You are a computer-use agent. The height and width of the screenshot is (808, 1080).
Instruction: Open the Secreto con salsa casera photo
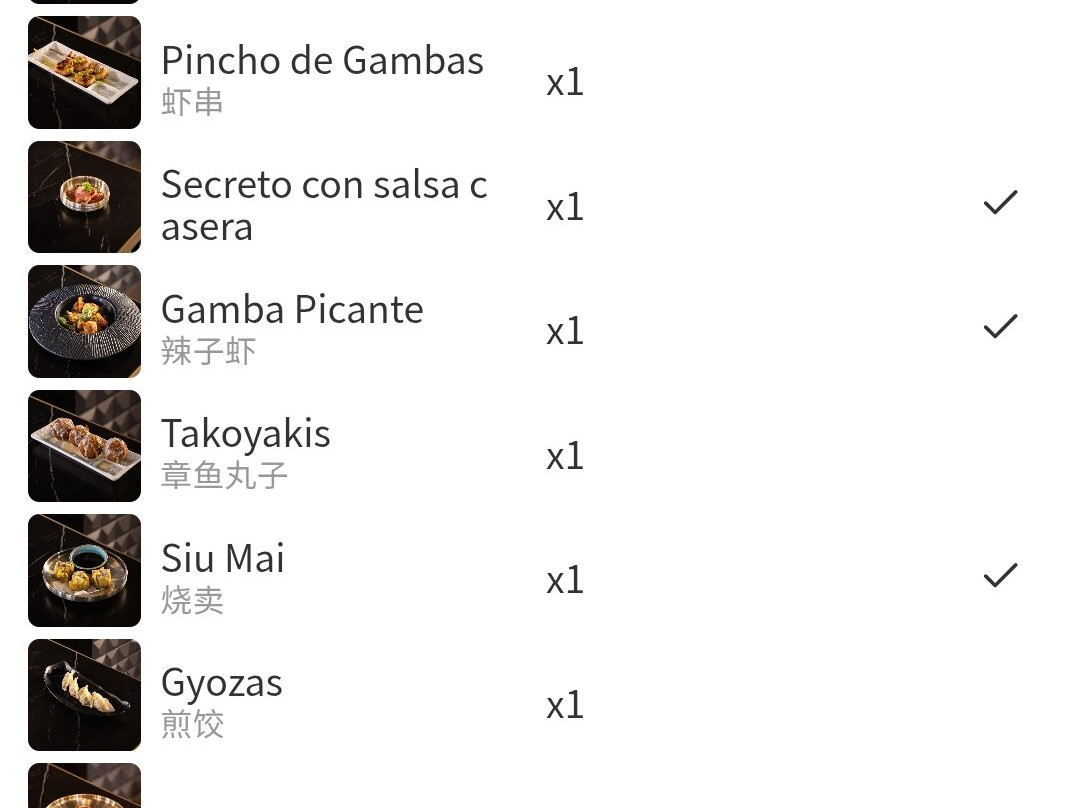tap(84, 197)
